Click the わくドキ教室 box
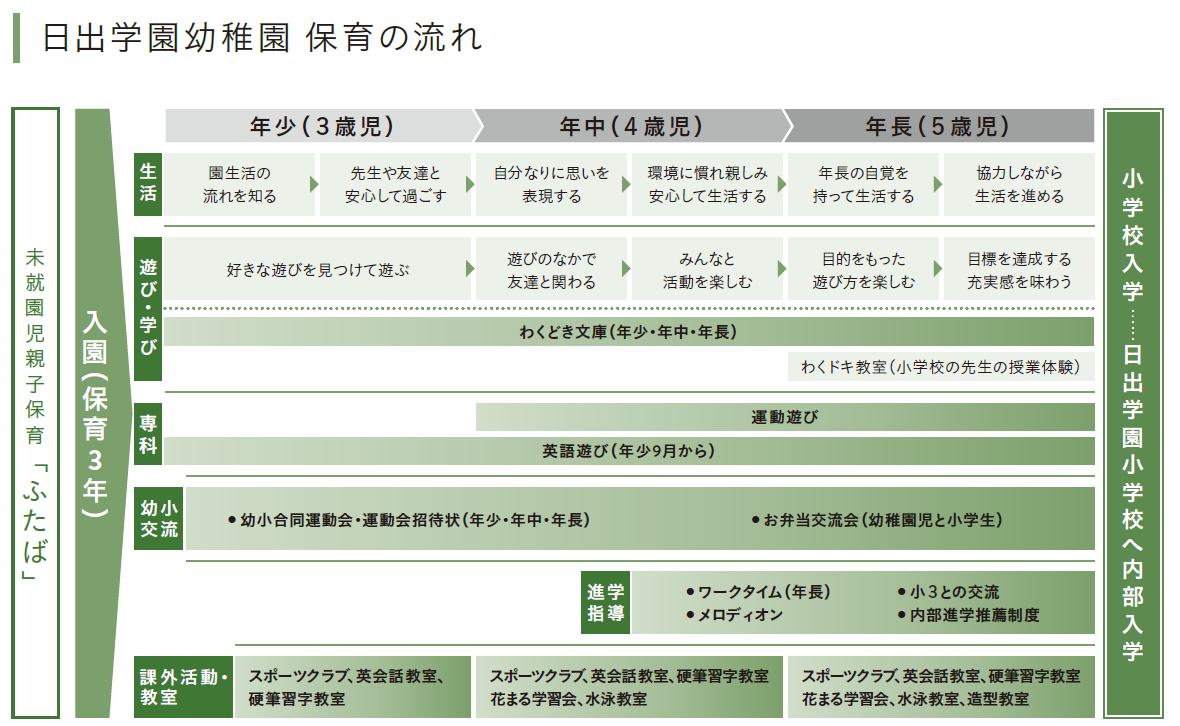The width and height of the screenshot is (1180, 726). click(940, 367)
